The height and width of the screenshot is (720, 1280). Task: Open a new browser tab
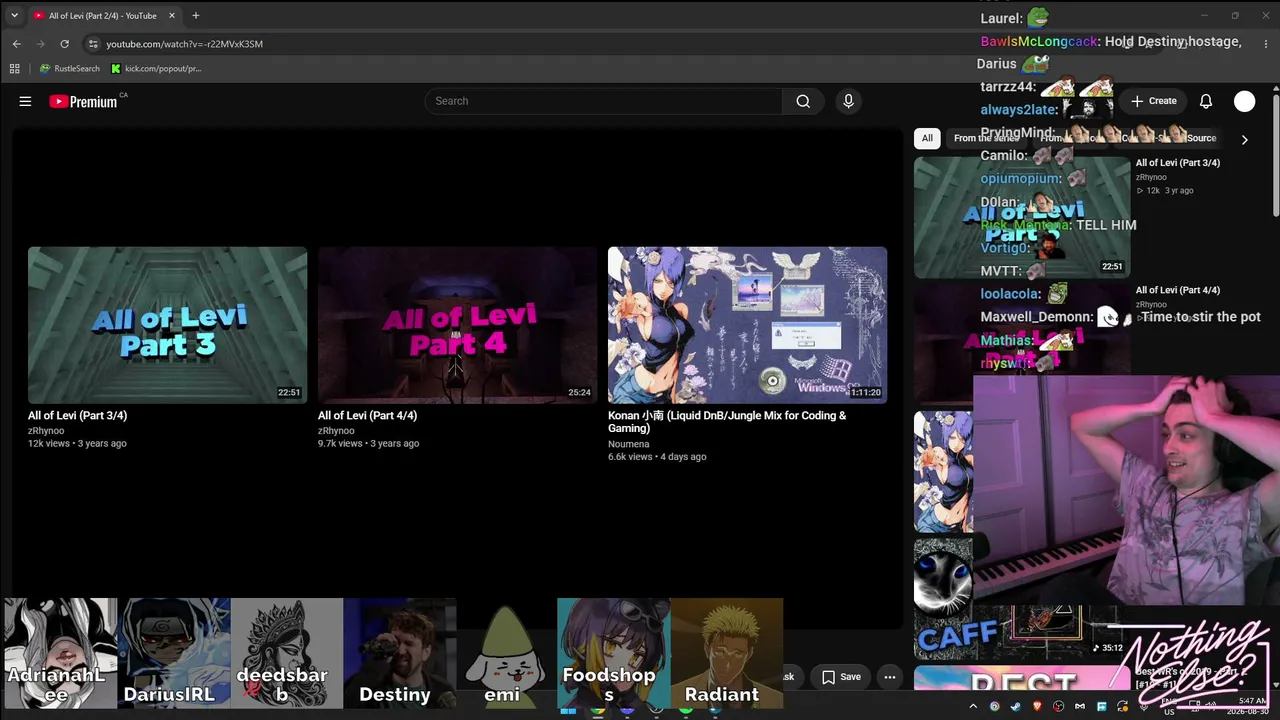click(x=196, y=16)
